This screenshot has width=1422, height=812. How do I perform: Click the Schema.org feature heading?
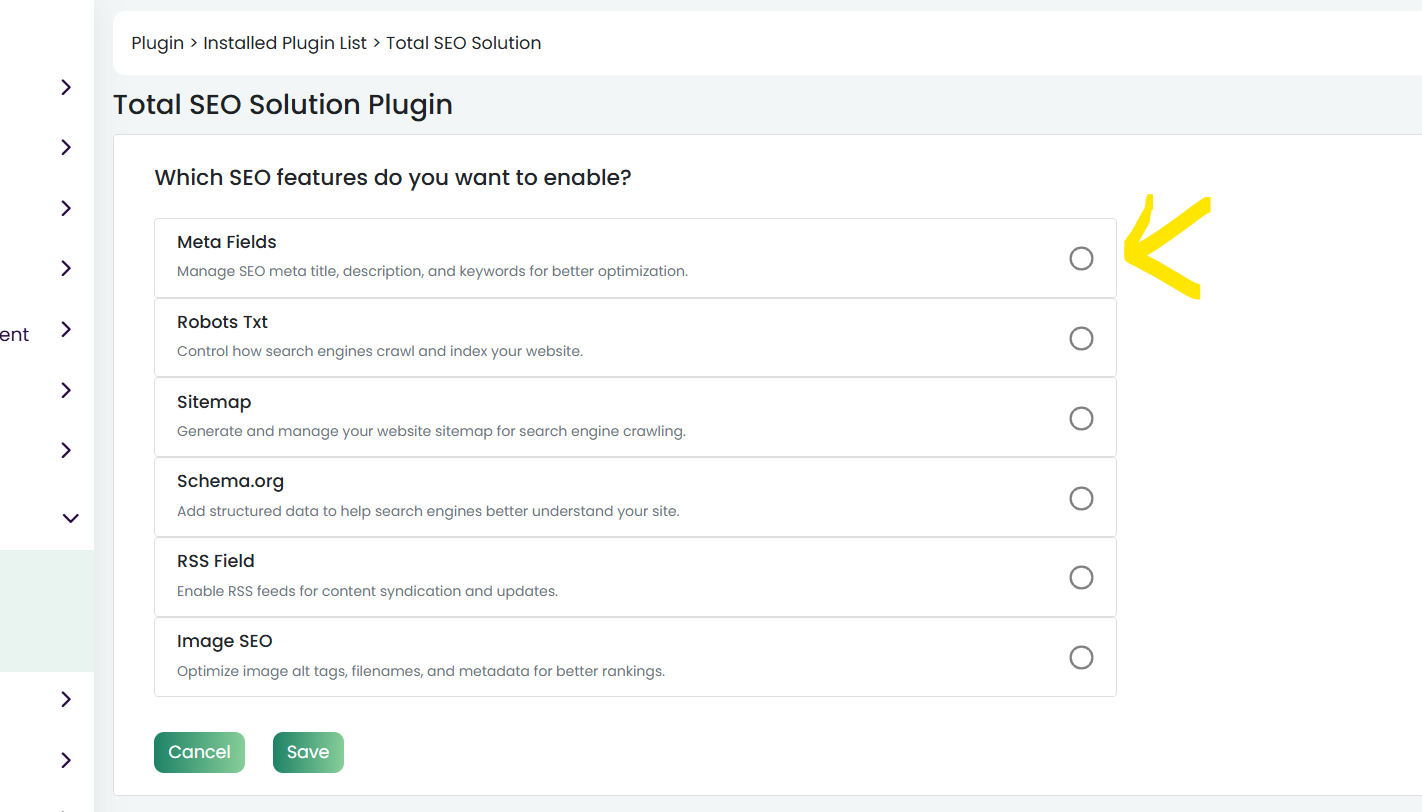click(x=231, y=481)
